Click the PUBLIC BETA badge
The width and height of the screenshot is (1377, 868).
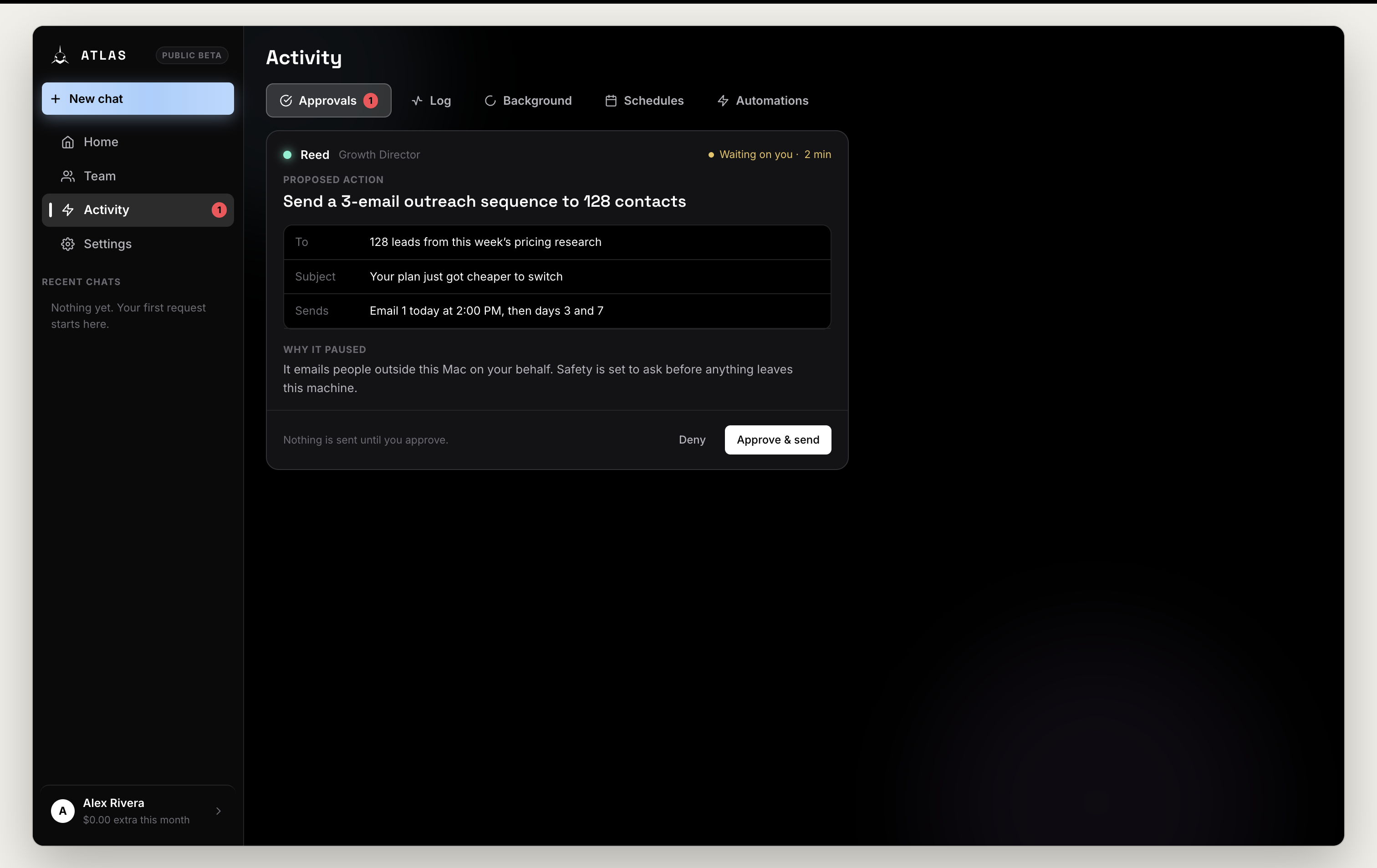[x=192, y=56]
